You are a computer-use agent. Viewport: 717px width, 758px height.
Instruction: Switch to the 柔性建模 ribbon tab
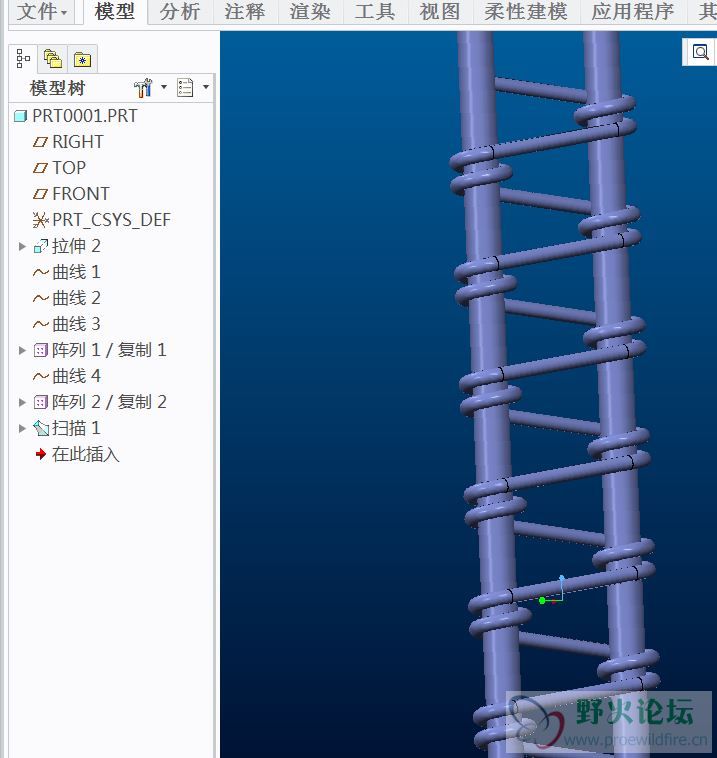click(x=526, y=12)
